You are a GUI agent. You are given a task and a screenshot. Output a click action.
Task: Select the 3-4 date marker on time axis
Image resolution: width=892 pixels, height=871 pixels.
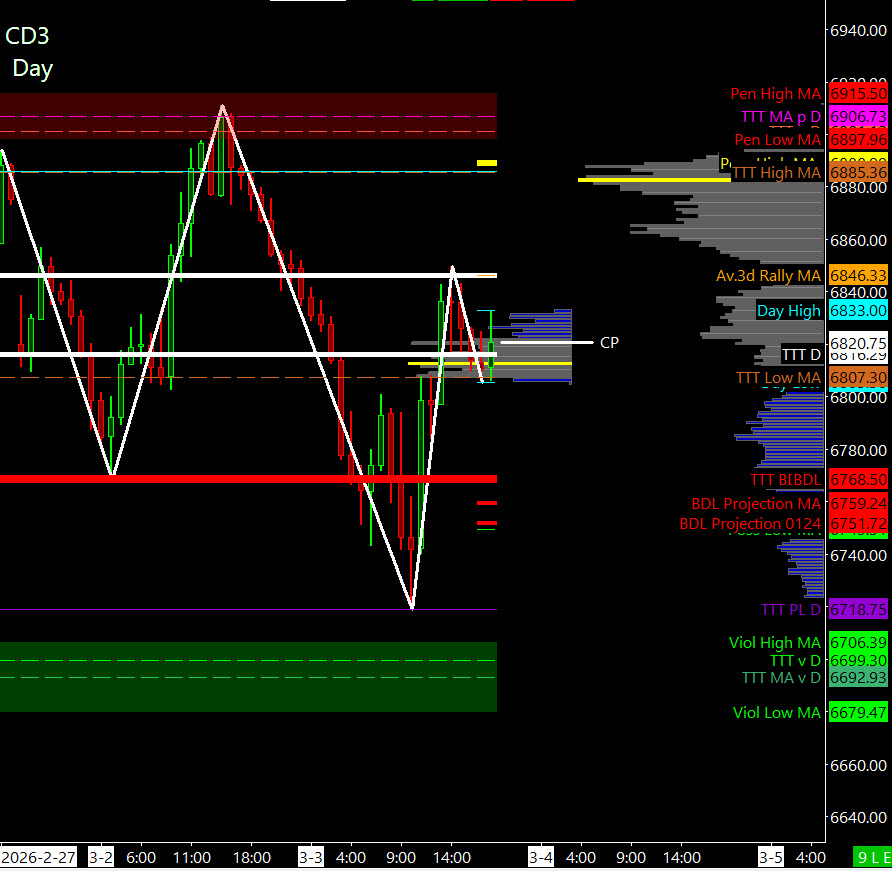pos(541,857)
